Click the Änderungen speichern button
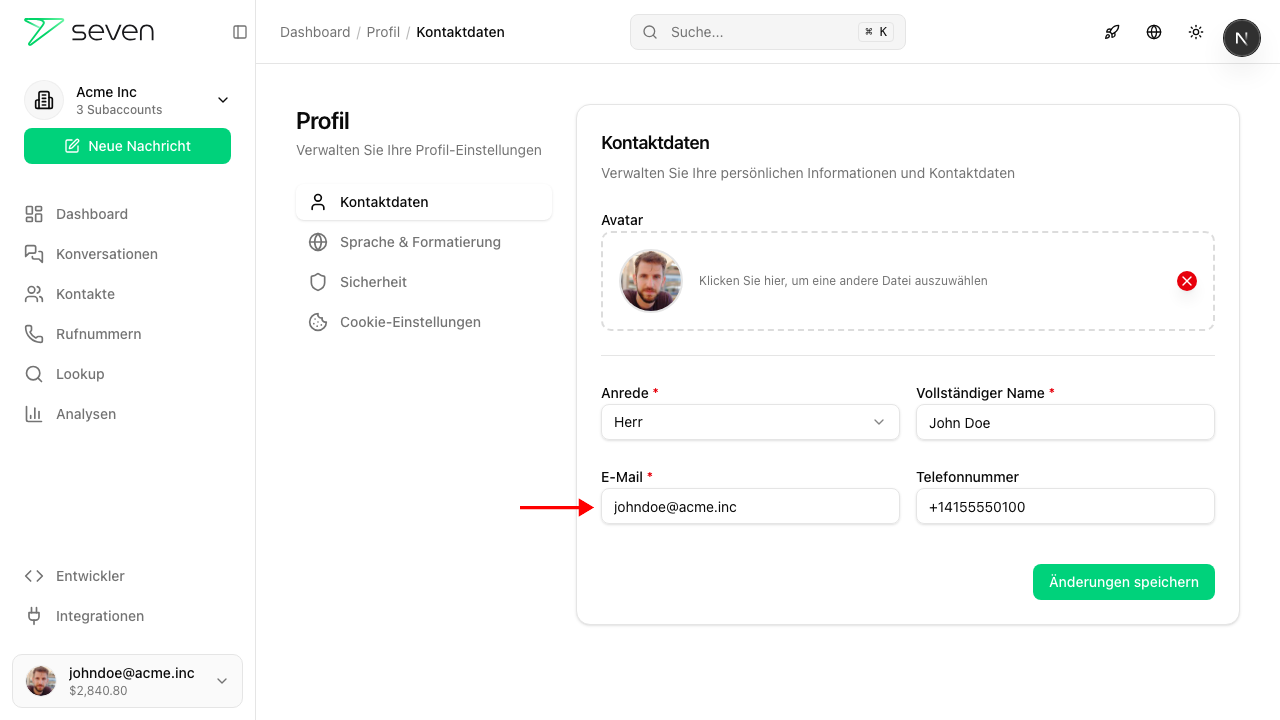This screenshot has height=720, width=1280. point(1124,582)
